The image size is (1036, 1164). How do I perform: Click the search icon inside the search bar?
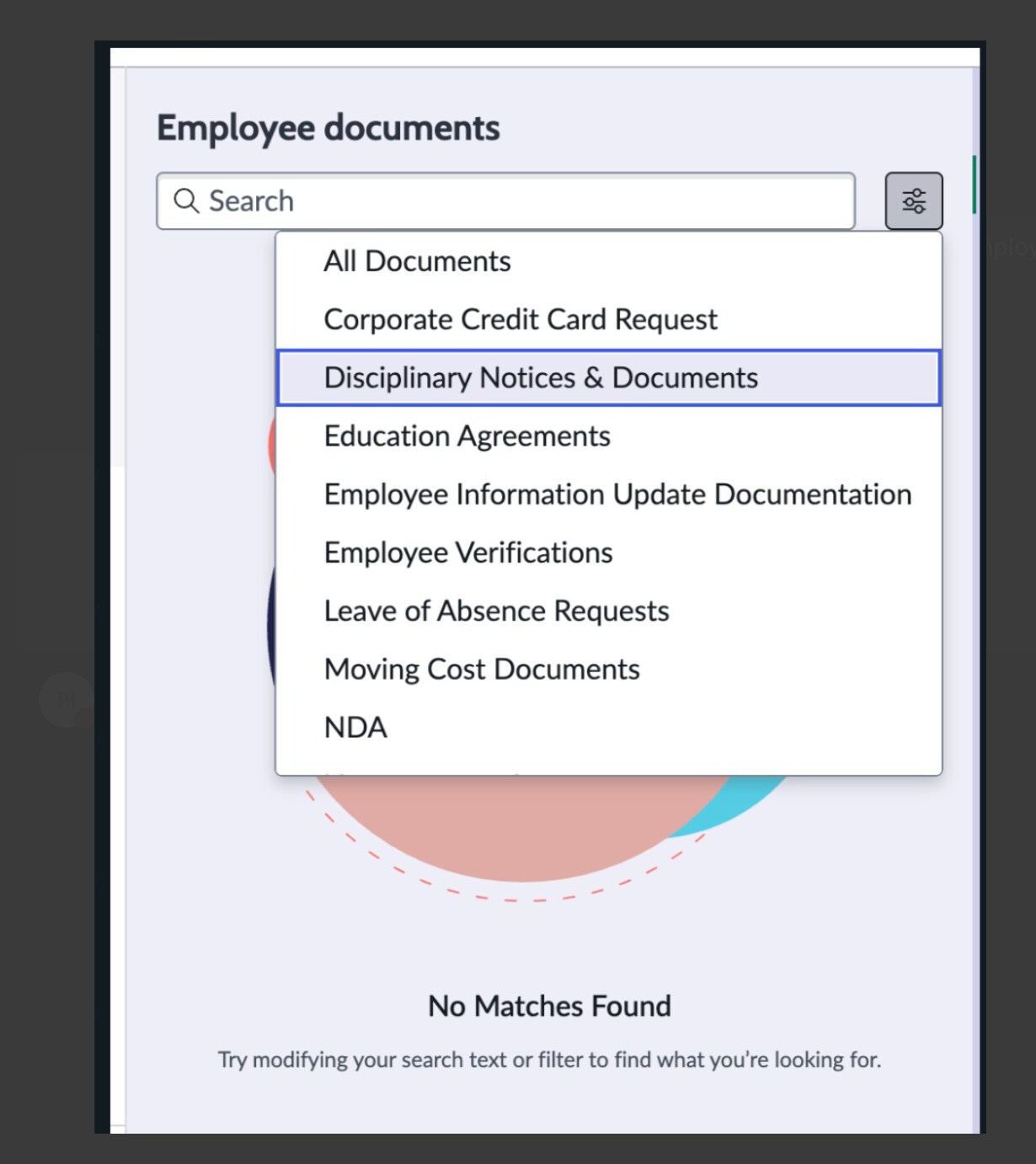[x=186, y=201]
